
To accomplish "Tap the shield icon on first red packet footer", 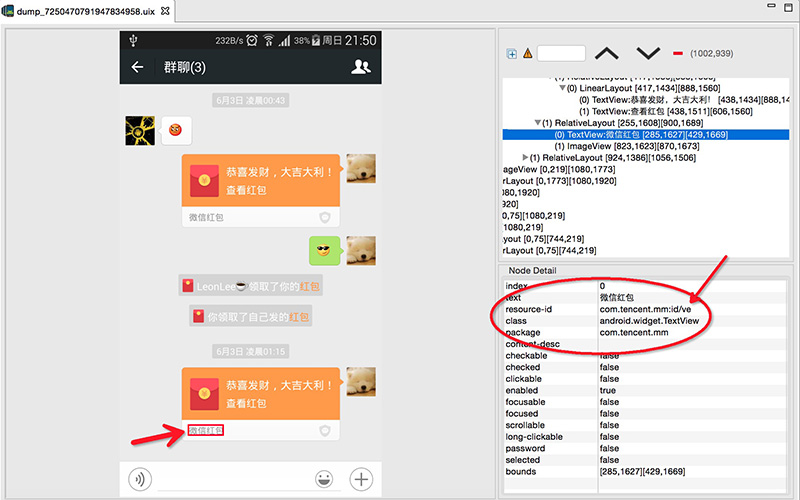I will point(324,218).
